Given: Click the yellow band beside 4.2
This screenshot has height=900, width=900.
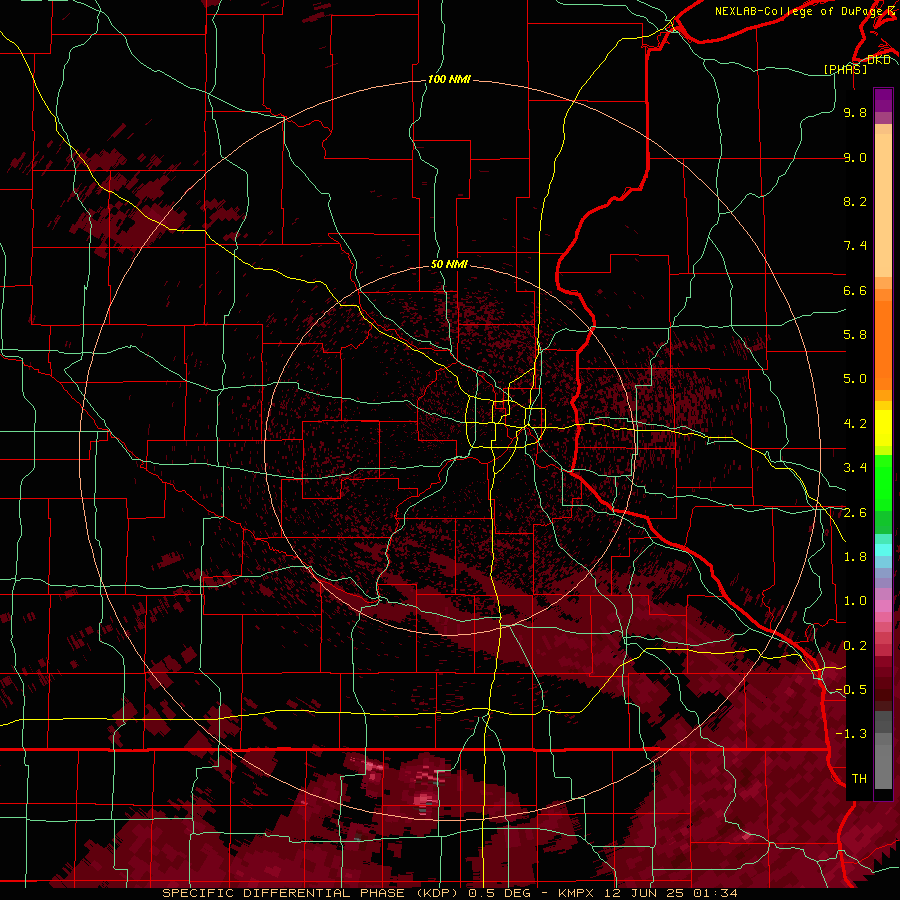Looking at the screenshot, I should pos(883,428).
